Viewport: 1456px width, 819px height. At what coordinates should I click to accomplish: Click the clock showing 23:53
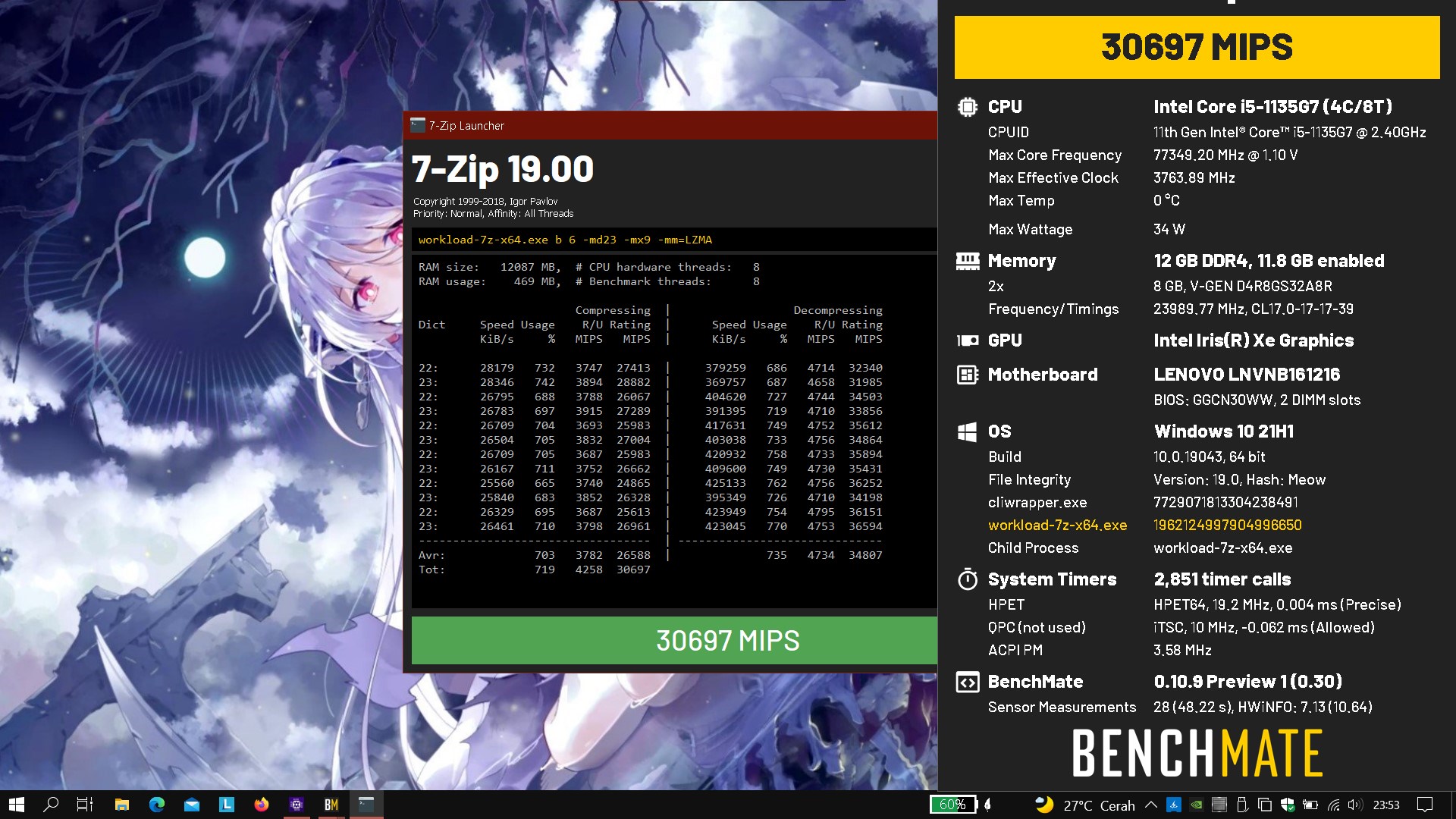[x=1386, y=805]
